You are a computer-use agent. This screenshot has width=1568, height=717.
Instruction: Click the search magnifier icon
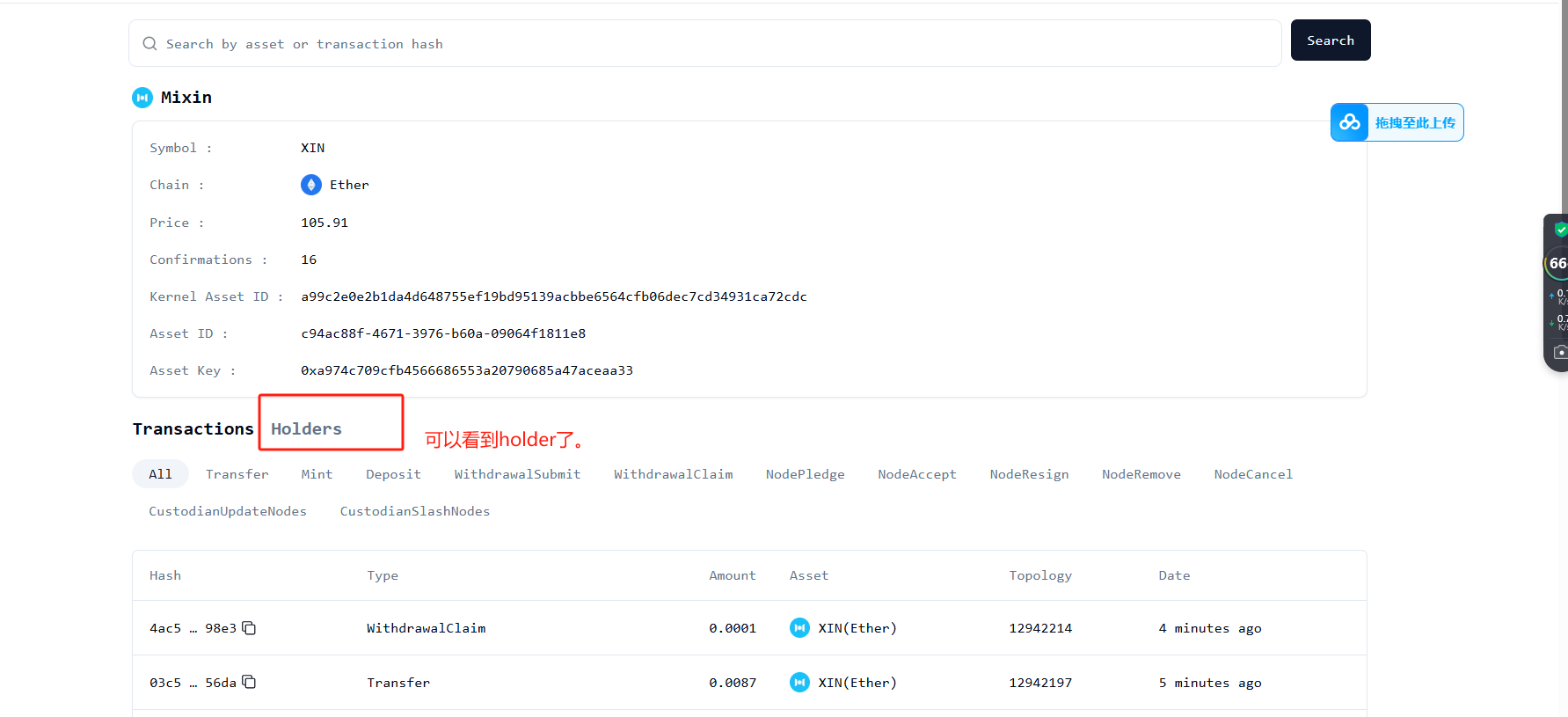pos(150,44)
